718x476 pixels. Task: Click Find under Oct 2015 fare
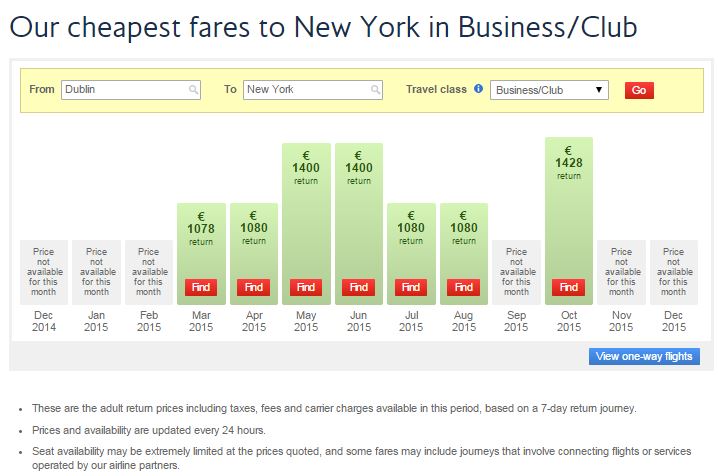click(568, 287)
